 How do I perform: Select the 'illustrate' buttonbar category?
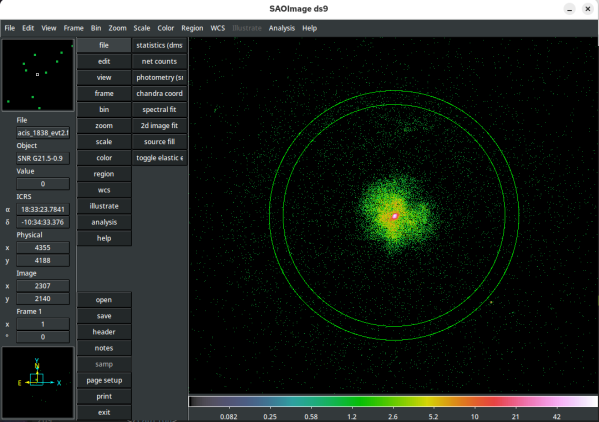(x=104, y=206)
